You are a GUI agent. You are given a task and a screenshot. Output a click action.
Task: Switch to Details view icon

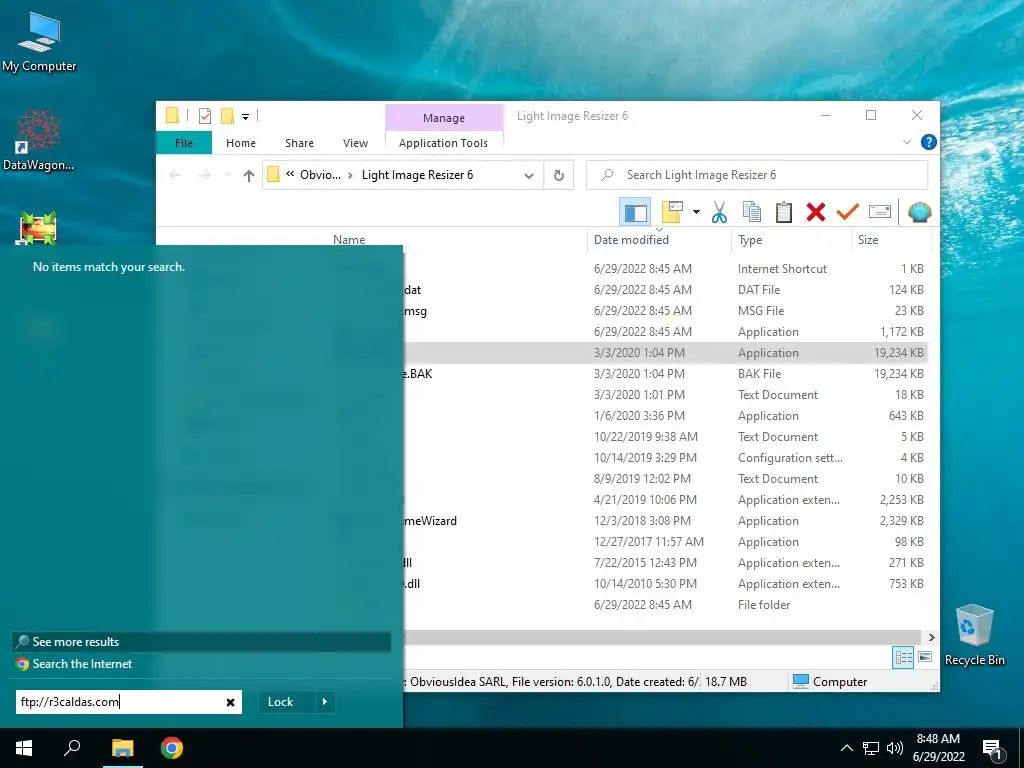click(903, 657)
